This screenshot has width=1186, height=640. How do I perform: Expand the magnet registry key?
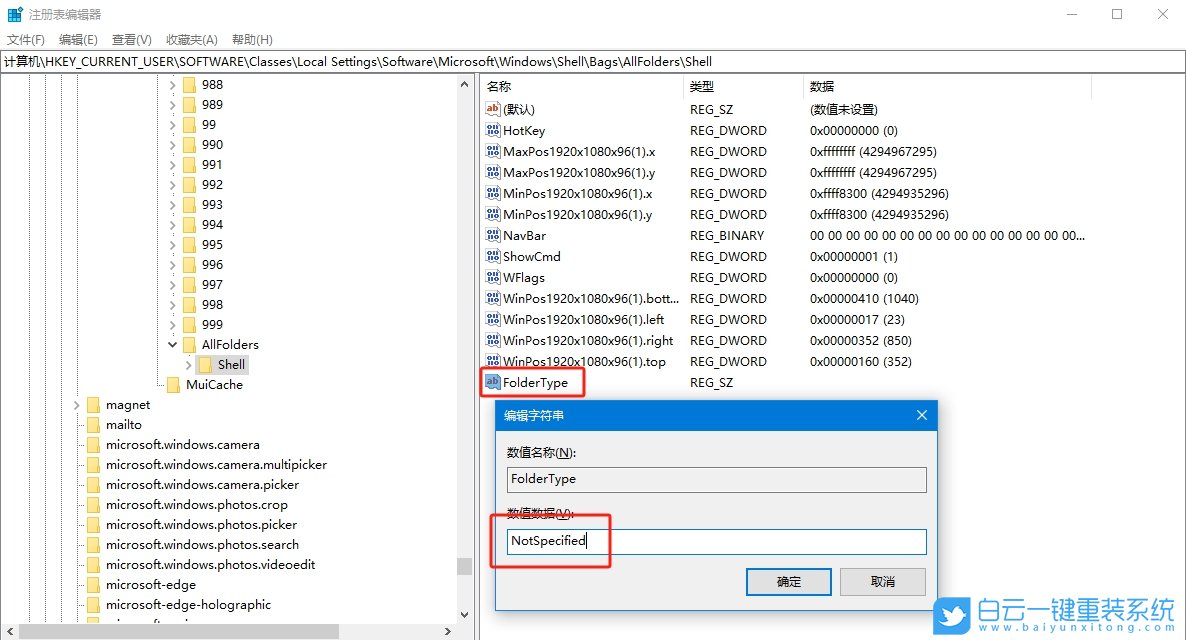76,404
